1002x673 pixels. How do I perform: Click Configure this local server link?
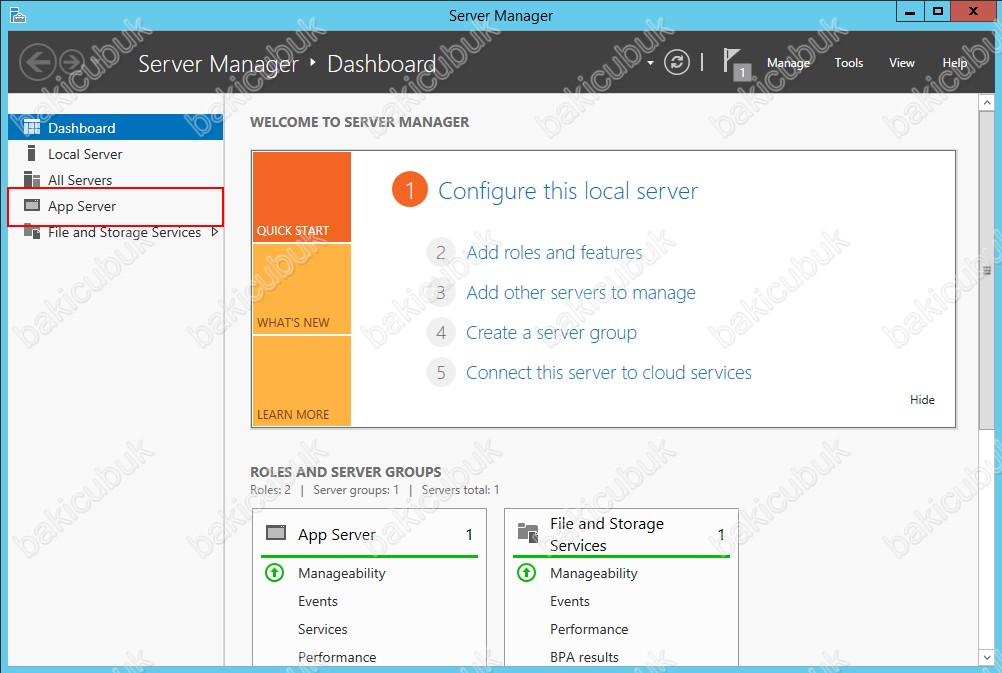[x=567, y=191]
